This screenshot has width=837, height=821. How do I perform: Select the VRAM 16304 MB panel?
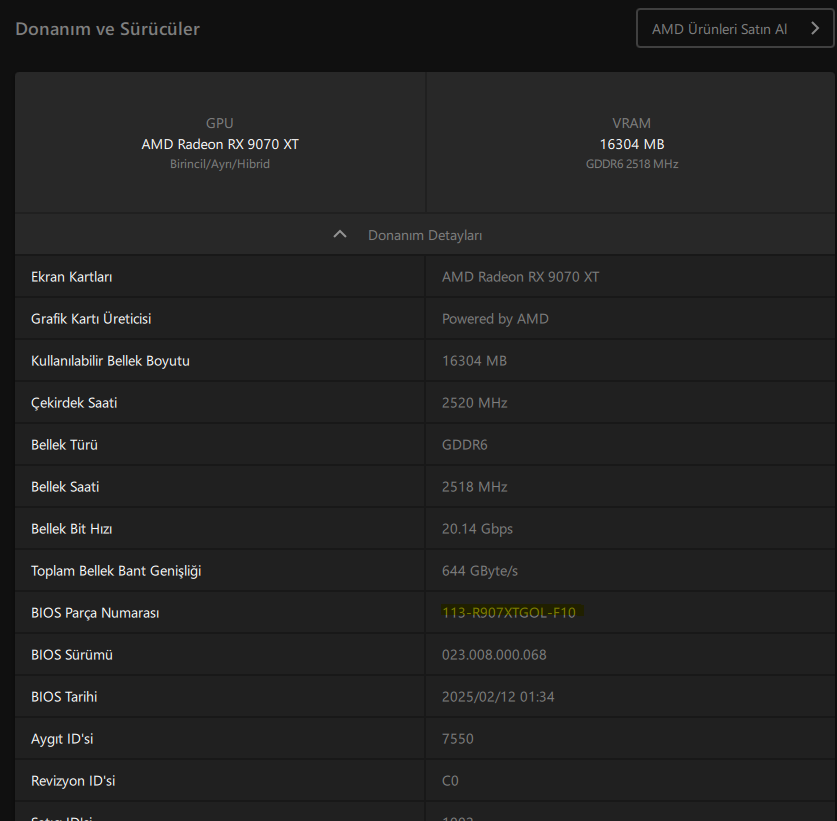631,143
